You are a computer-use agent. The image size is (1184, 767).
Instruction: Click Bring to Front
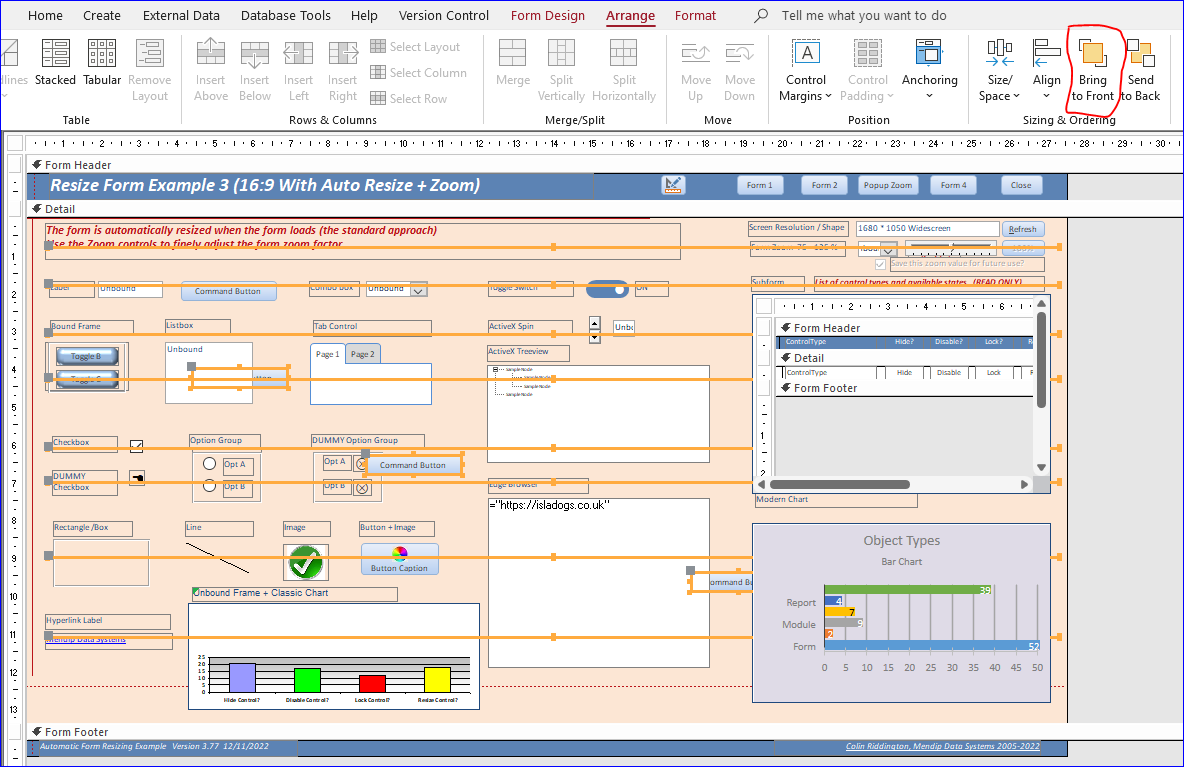1093,70
